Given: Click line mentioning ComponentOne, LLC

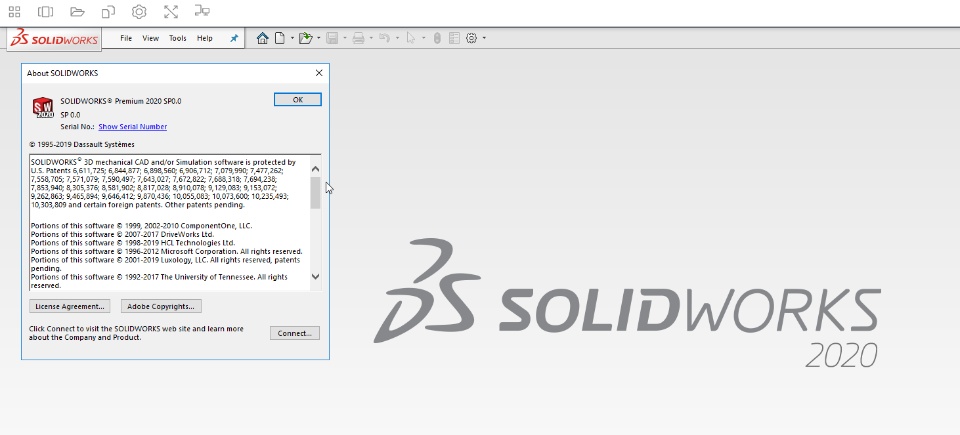Looking at the screenshot, I should pyautogui.click(x=141, y=226).
